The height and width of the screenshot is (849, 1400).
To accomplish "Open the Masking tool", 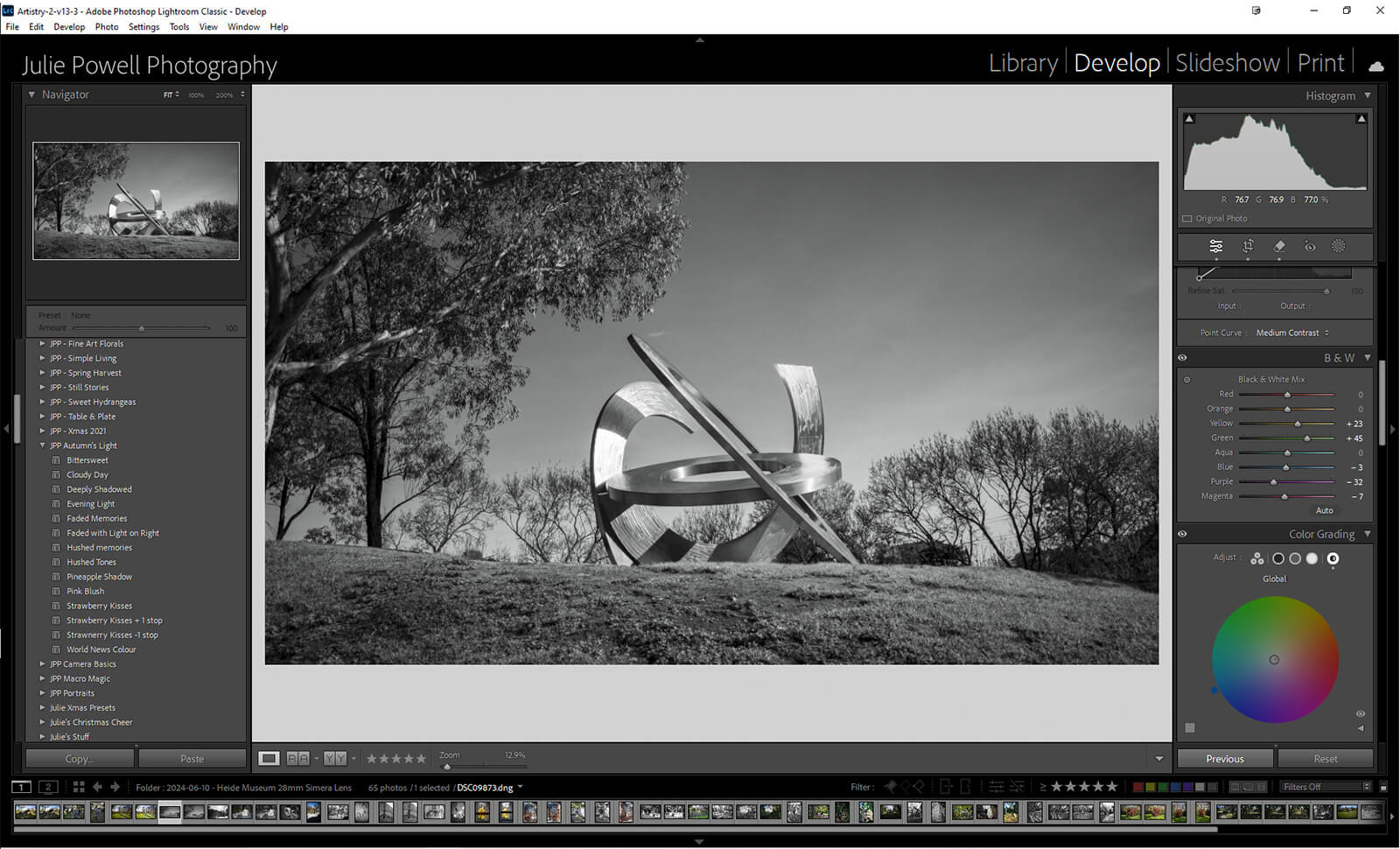I will (1338, 246).
